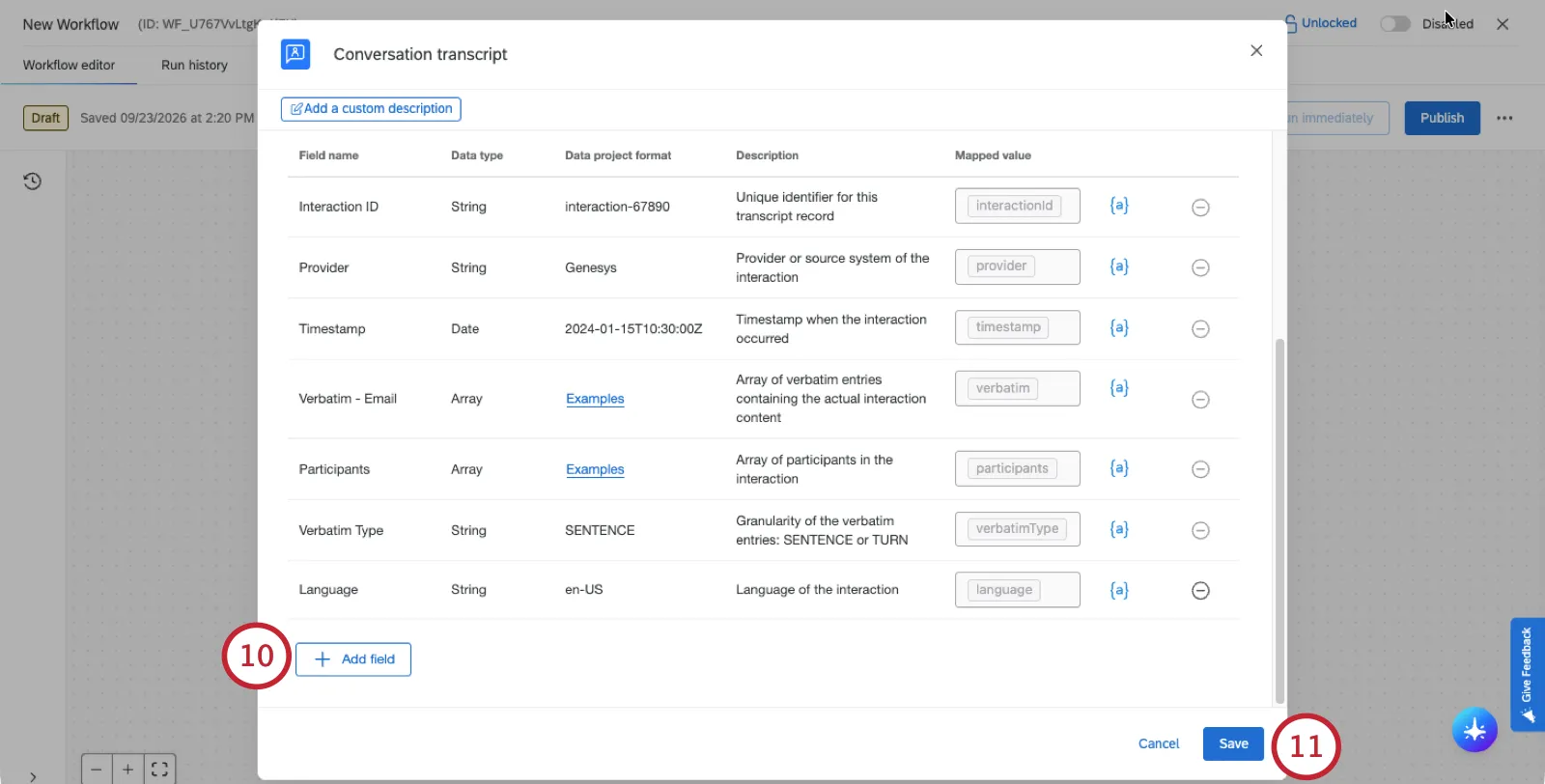Screen dimensions: 1545x784
Task: Click the interactionId mapped value field
Action: [1017, 206]
